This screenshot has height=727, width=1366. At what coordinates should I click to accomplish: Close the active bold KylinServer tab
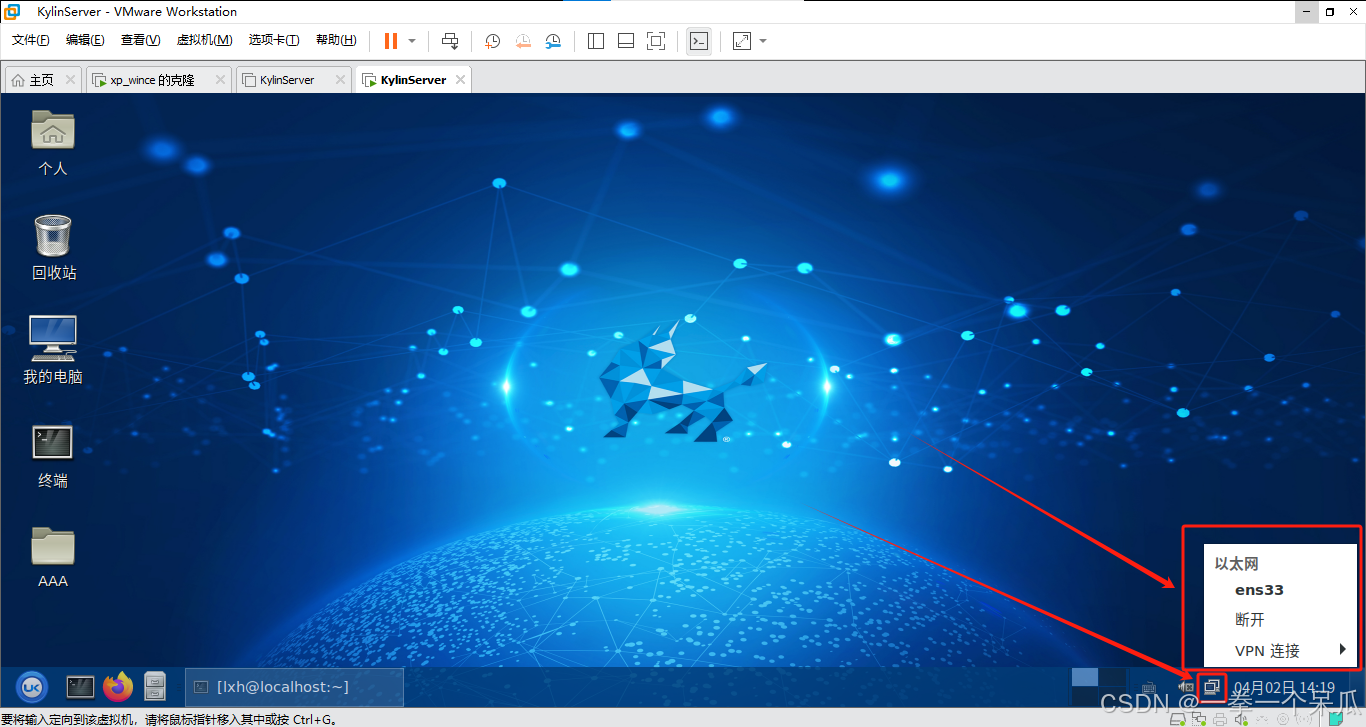460,80
